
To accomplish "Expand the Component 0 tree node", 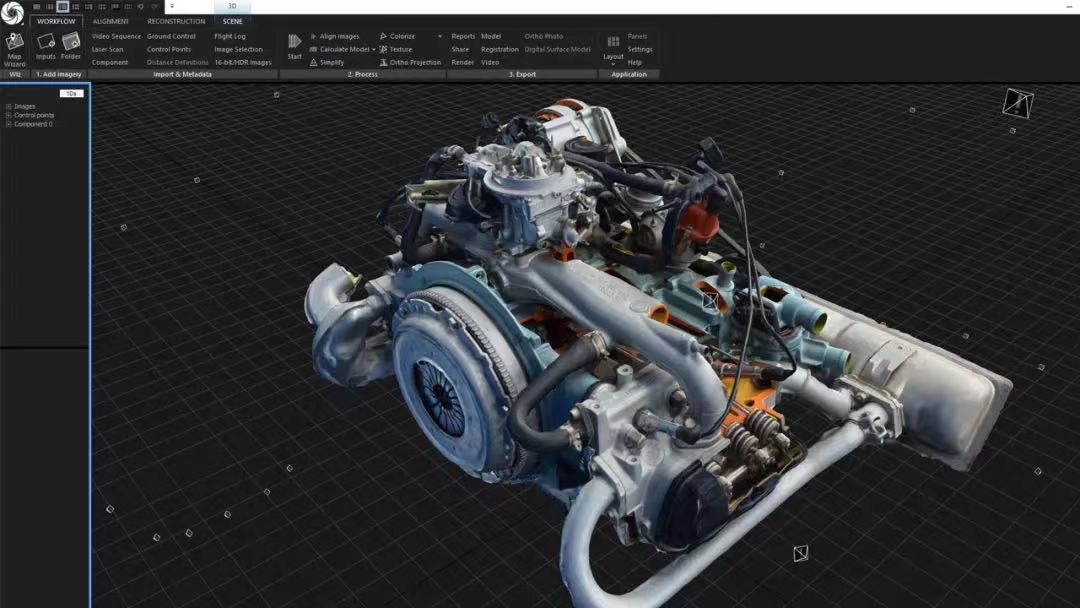I will (x=9, y=124).
